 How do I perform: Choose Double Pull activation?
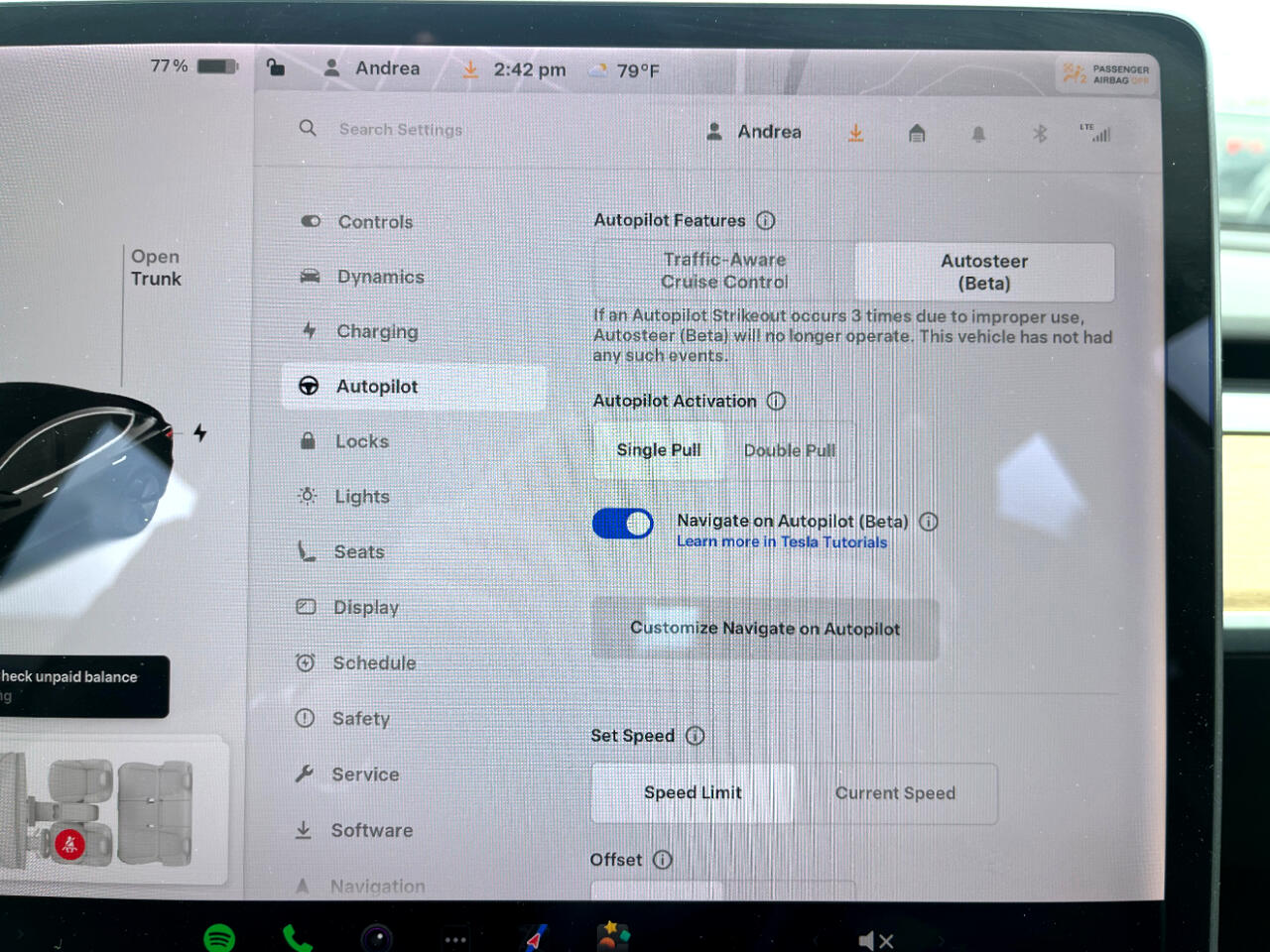pyautogui.click(x=790, y=450)
